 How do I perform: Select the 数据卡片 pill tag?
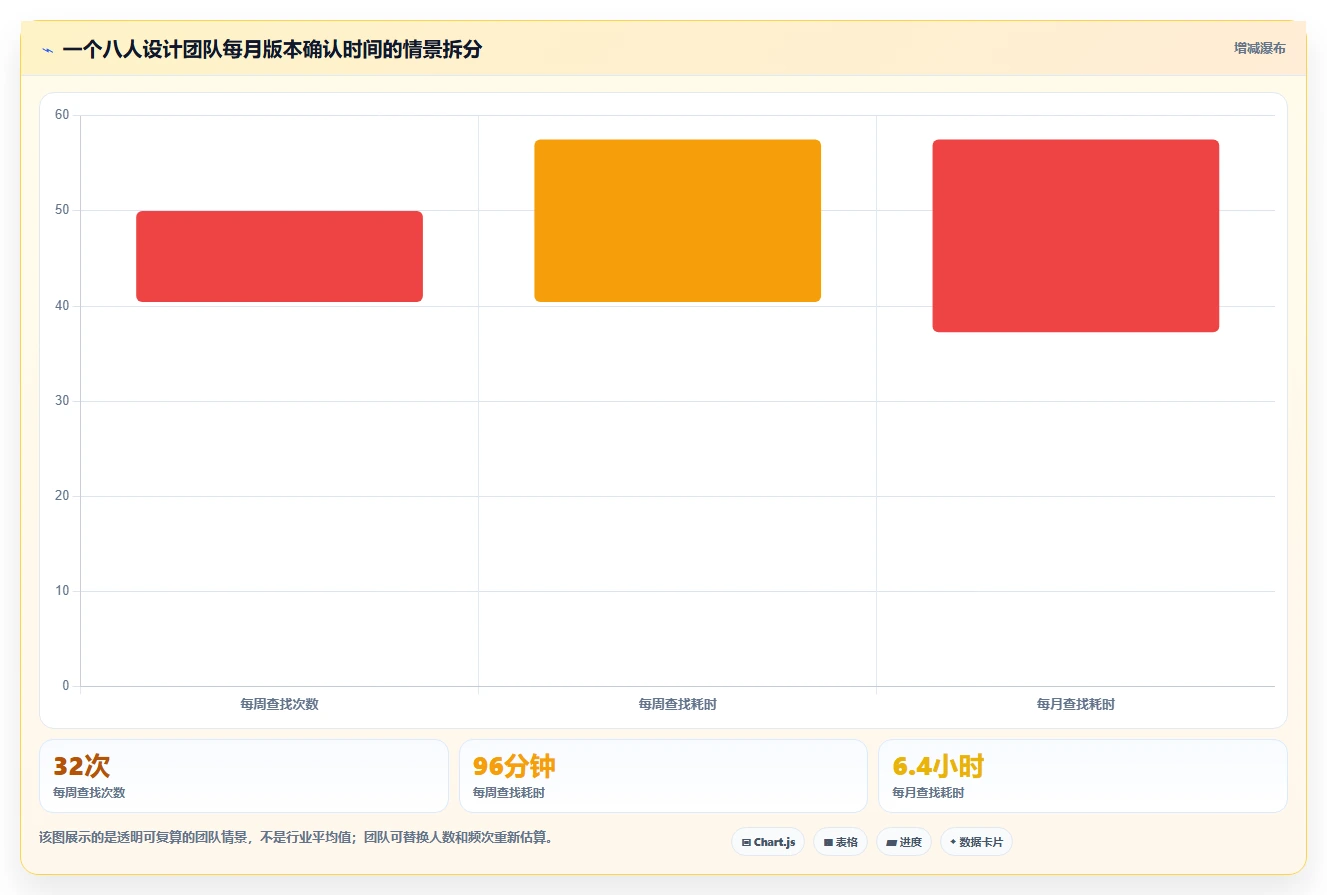point(976,842)
